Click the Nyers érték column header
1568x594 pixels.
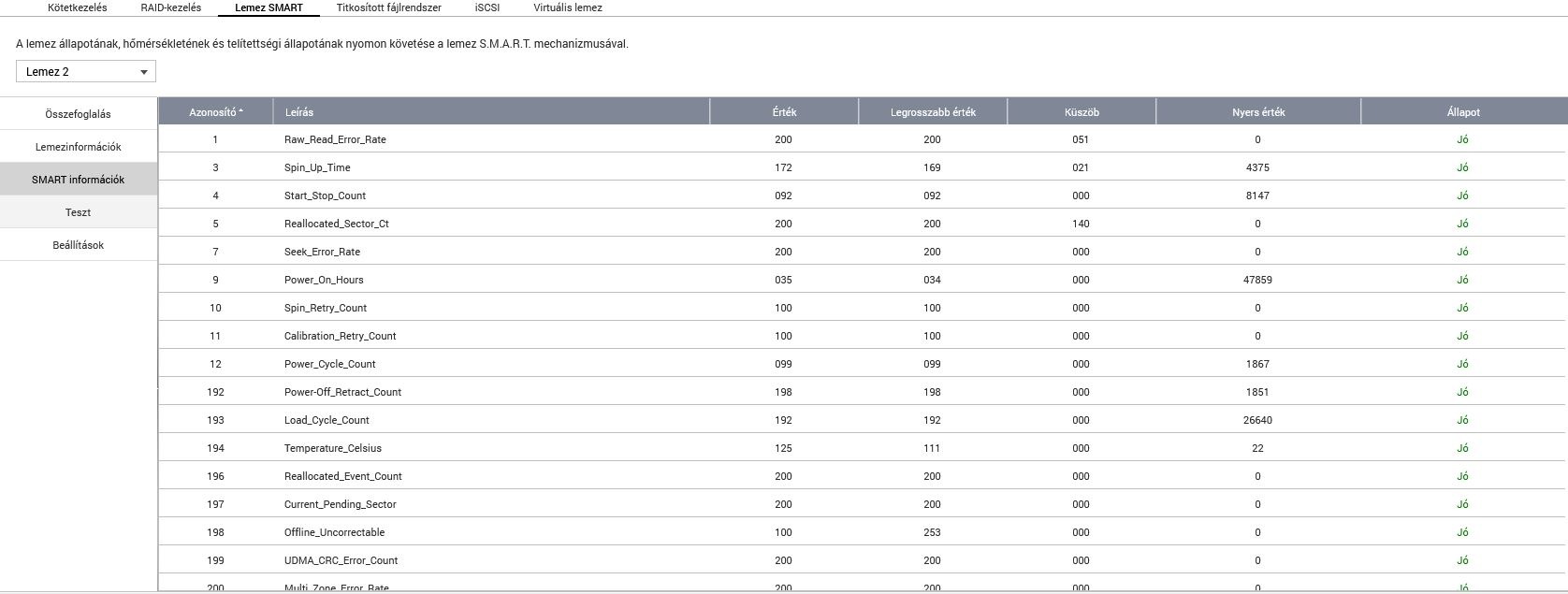click(x=1258, y=112)
